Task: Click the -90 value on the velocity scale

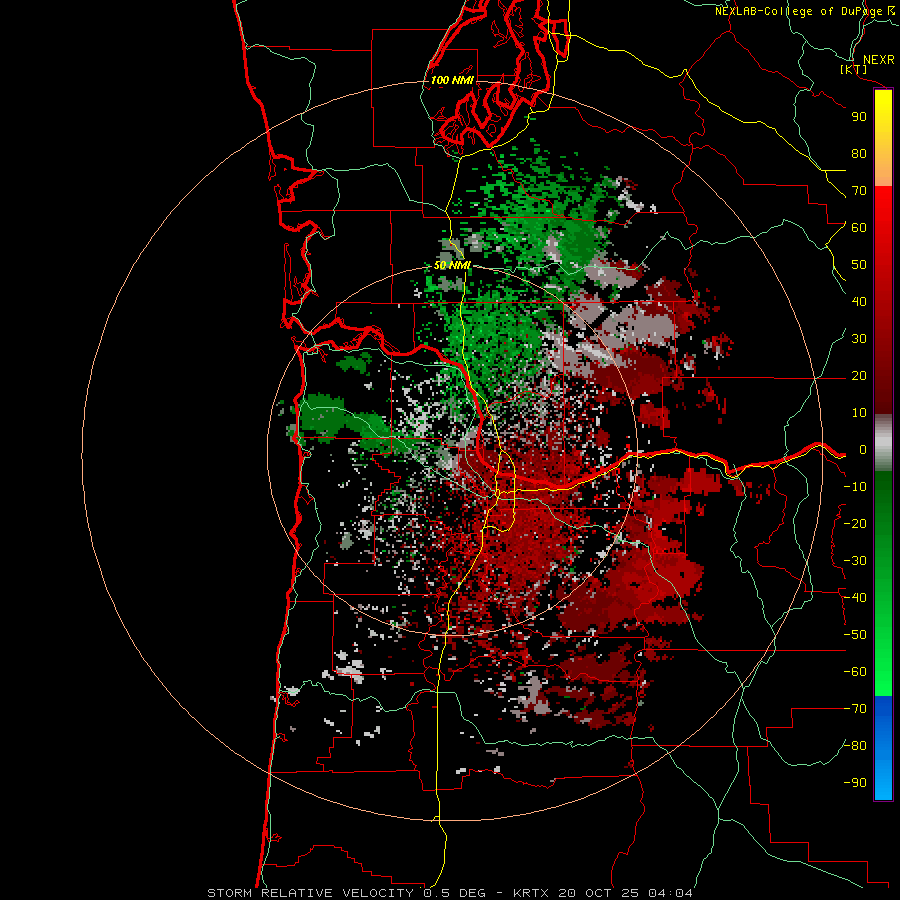Action: [855, 783]
